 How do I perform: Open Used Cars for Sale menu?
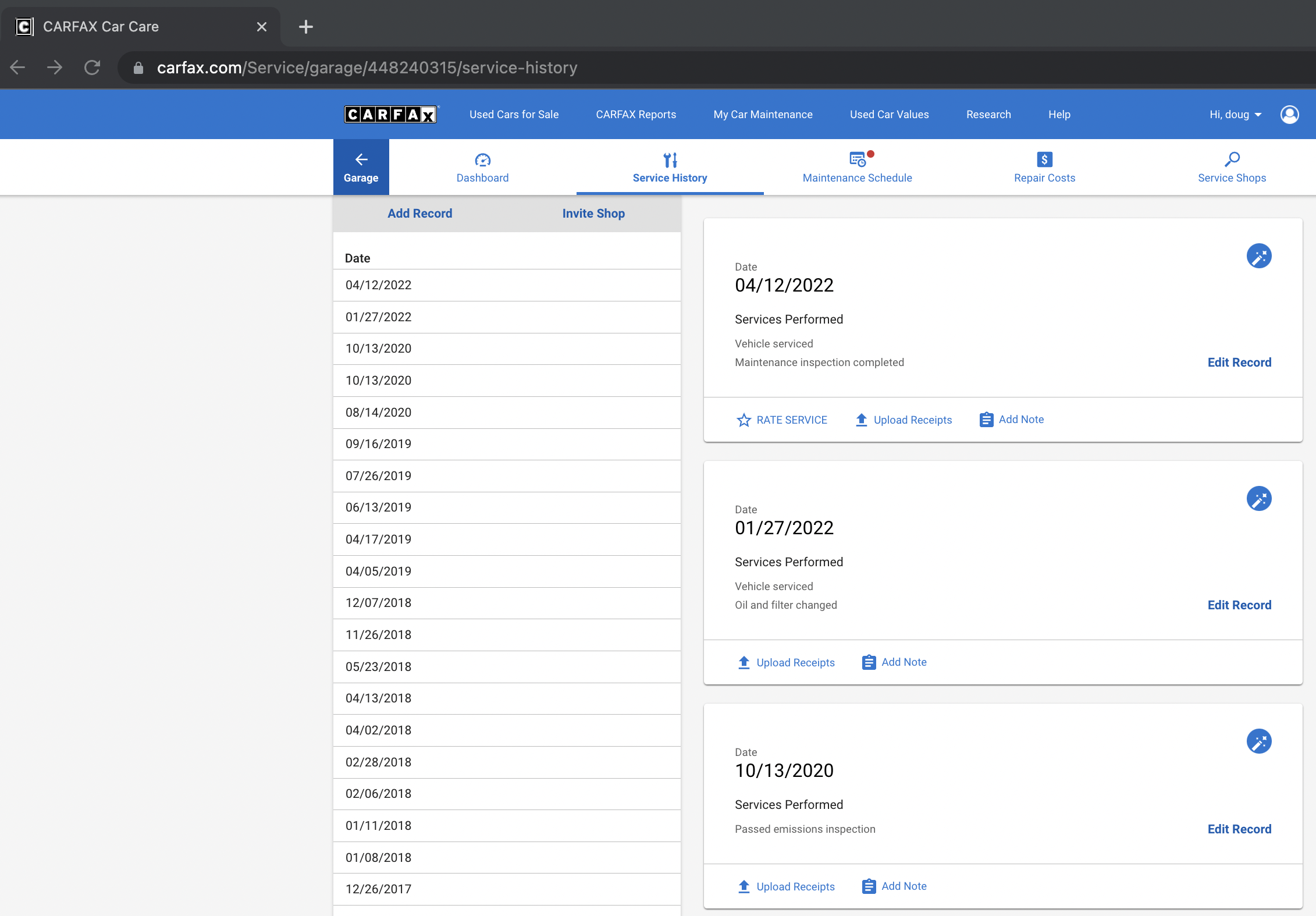coord(514,115)
